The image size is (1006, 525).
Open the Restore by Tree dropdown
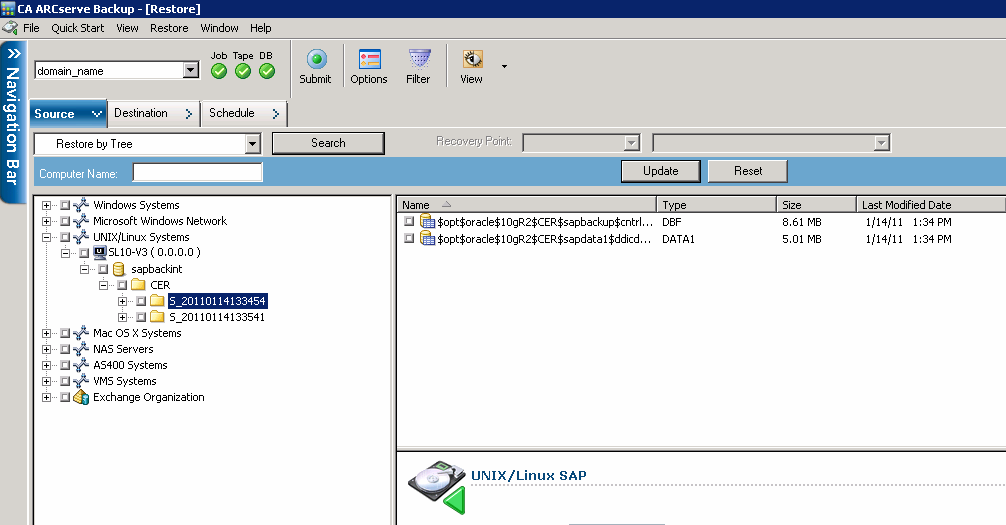tap(252, 144)
